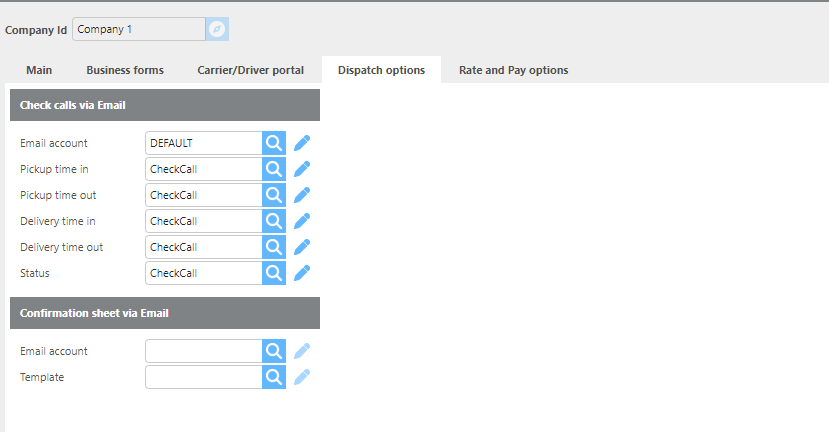Search for a Status template
This screenshot has width=829, height=432.
[x=274, y=273]
